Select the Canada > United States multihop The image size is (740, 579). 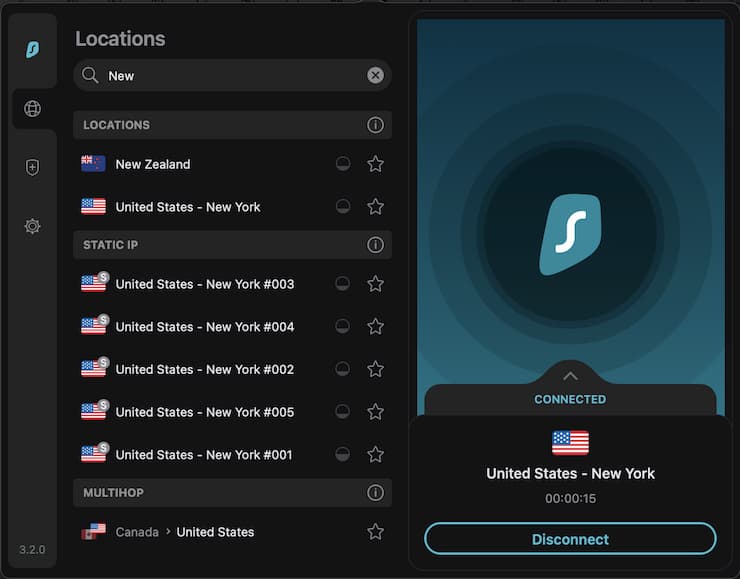coord(232,532)
